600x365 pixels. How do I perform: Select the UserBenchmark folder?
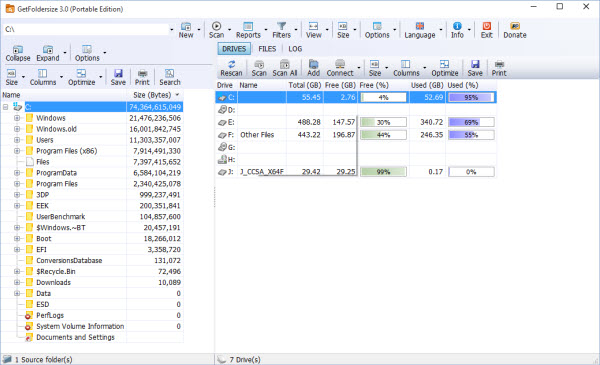[x=92, y=217]
